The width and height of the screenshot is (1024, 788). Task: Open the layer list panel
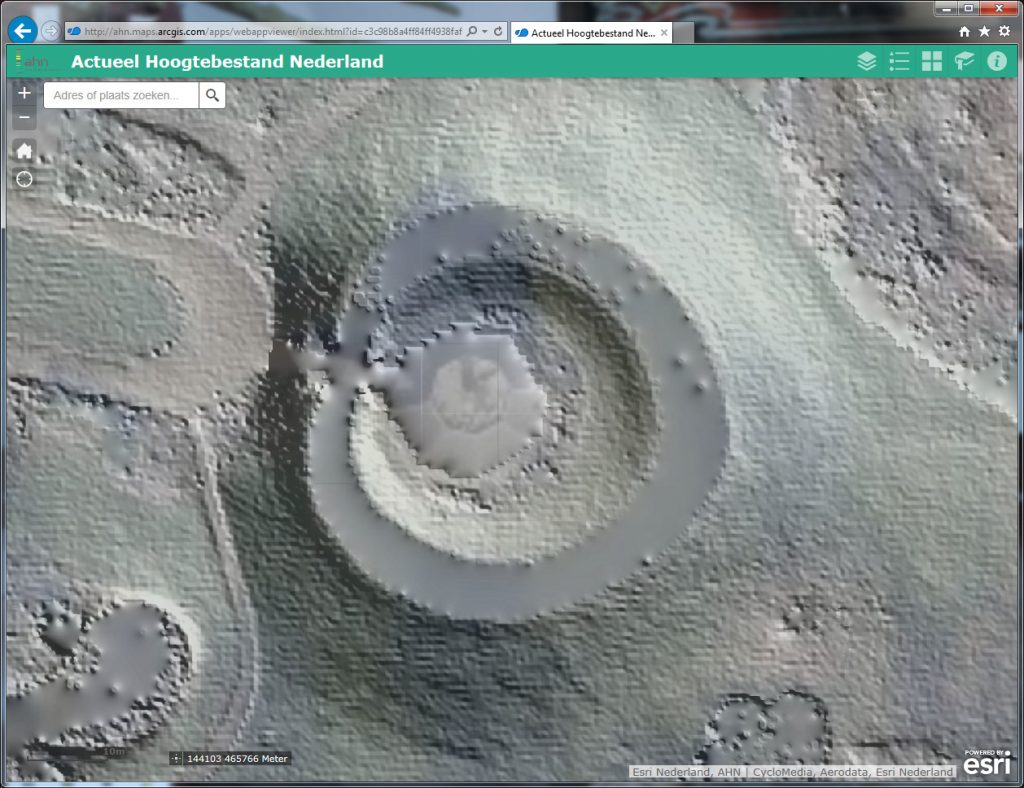point(867,61)
